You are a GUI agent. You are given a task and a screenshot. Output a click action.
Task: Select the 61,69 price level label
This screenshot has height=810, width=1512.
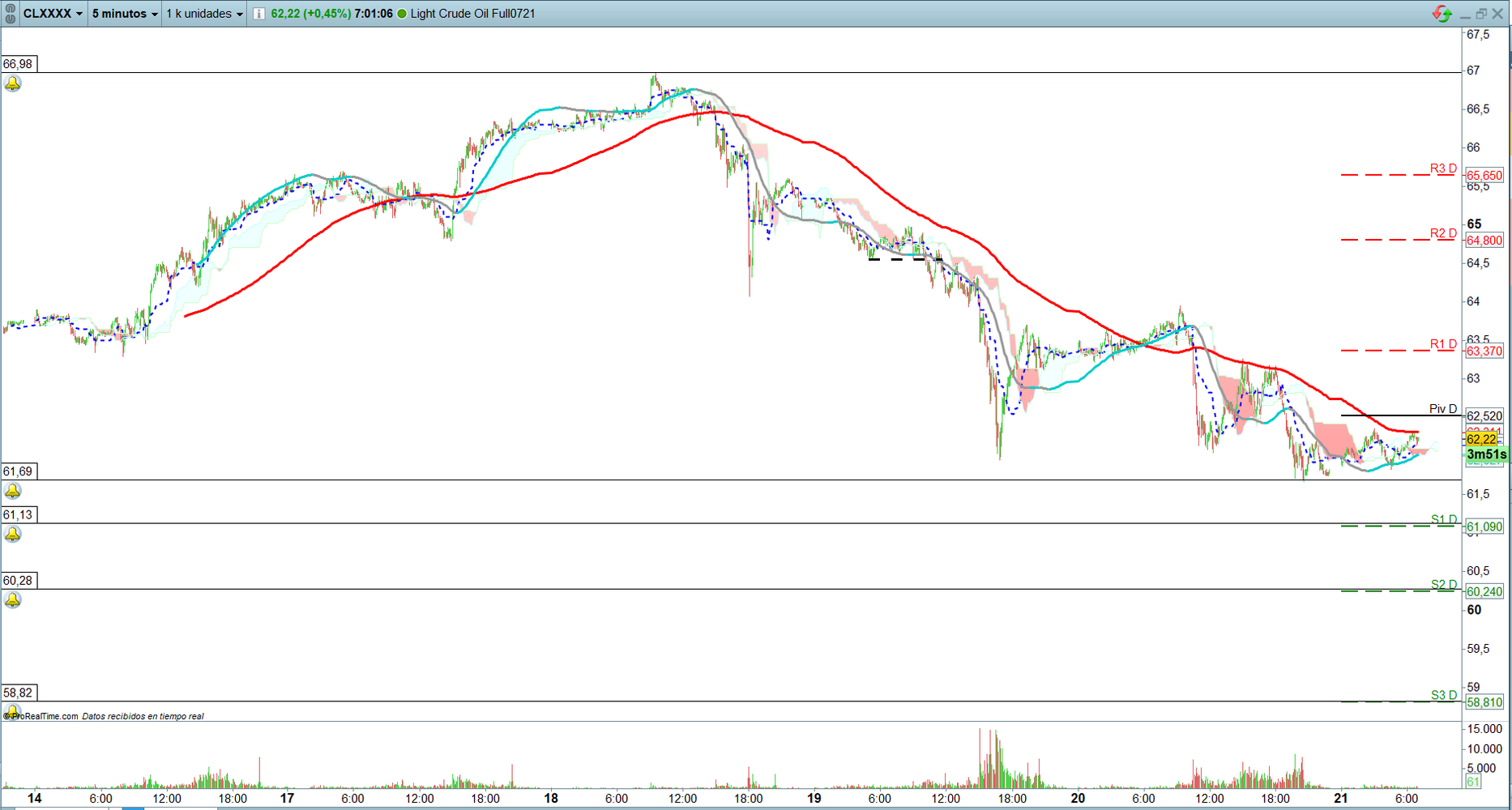tap(19, 471)
